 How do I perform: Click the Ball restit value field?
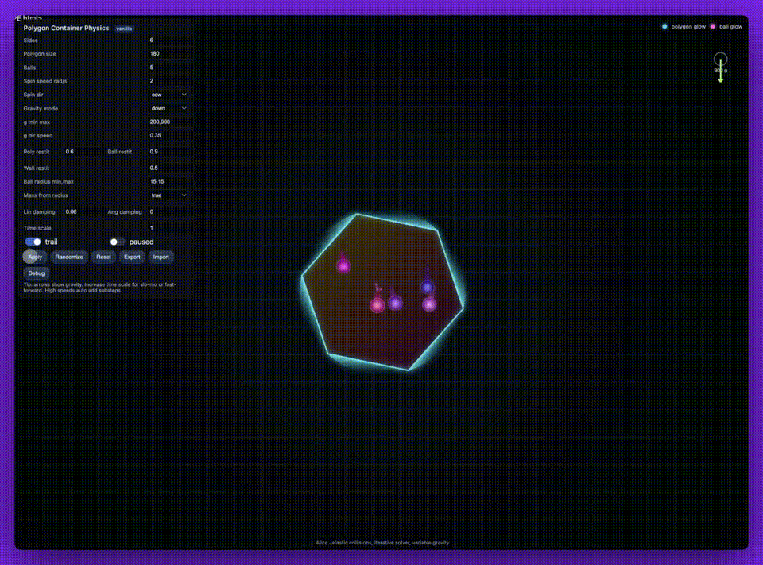click(x=168, y=151)
